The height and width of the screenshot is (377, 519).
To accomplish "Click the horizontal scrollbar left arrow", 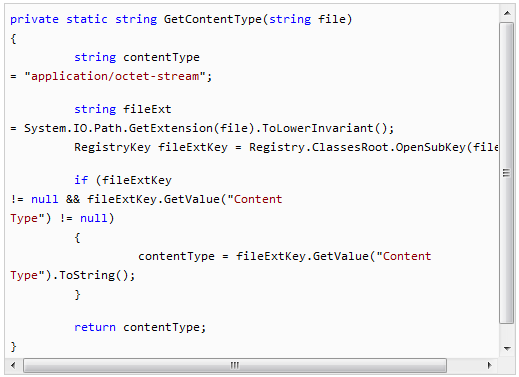I will (13, 365).
